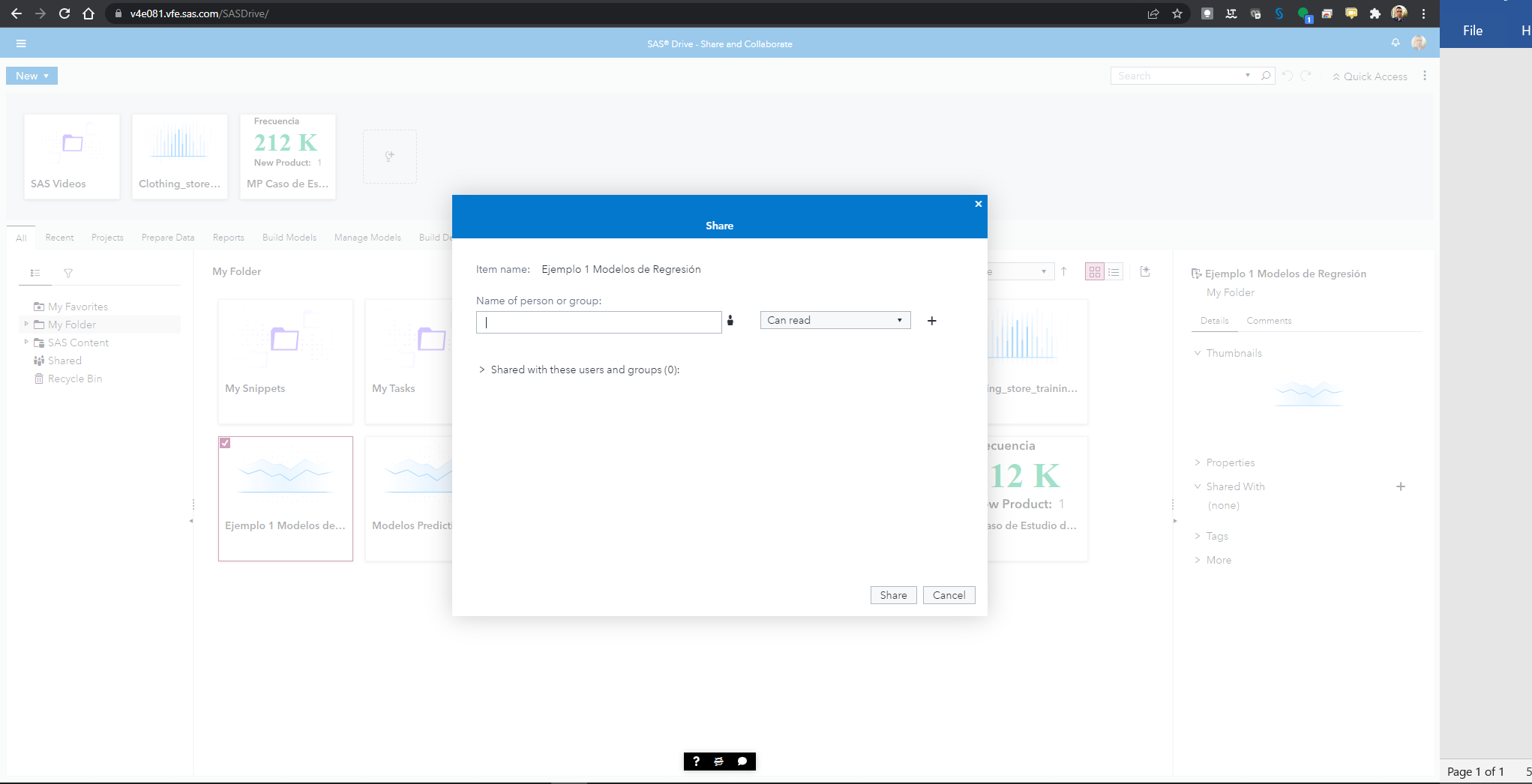Open the hamburger menu icon
The image size is (1532, 784).
tap(22, 43)
